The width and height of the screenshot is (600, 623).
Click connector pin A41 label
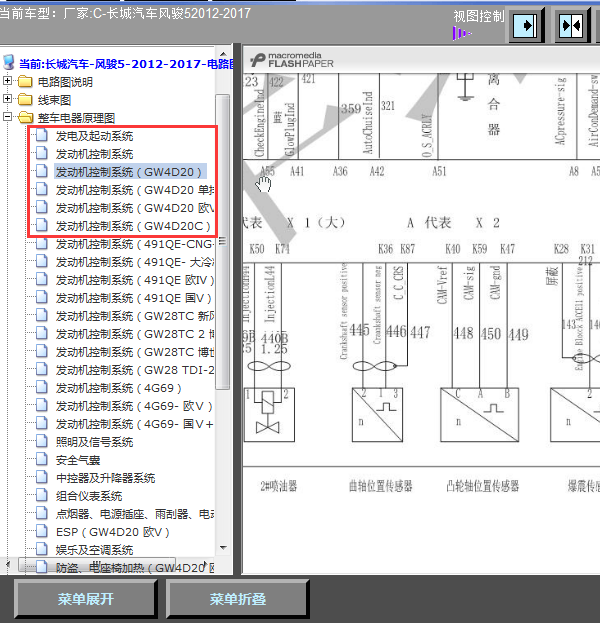pos(297,172)
